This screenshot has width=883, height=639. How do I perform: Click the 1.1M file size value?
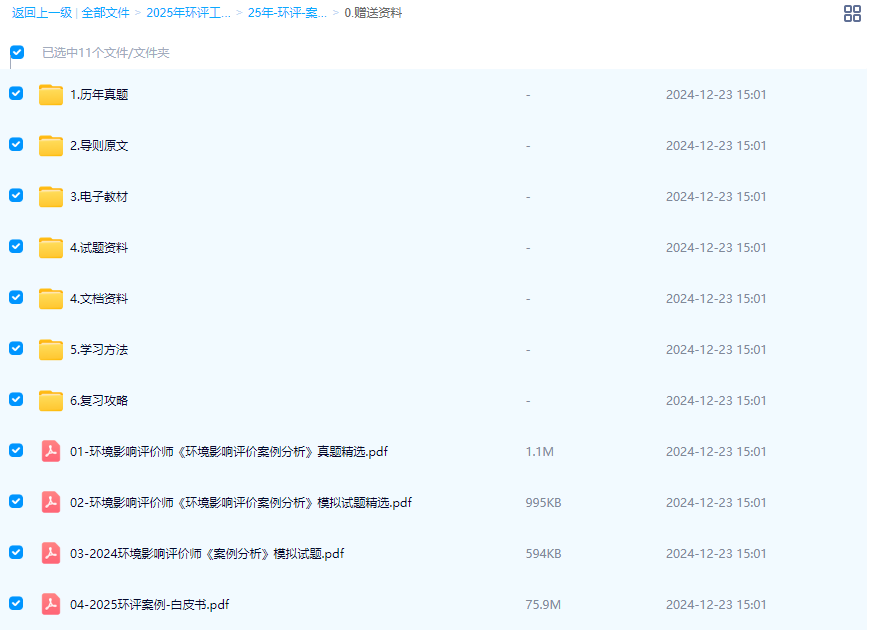(x=539, y=452)
